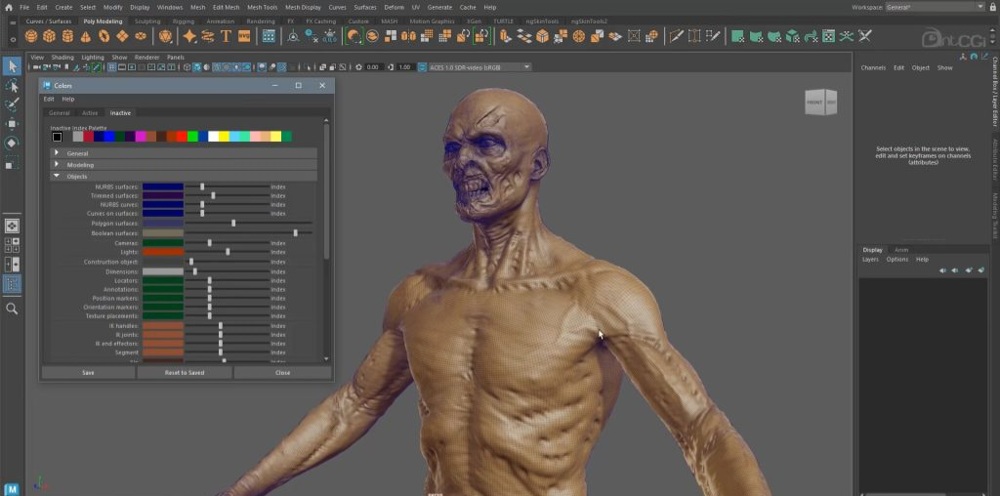Open the Mesh Tools menu
The height and width of the screenshot is (496, 1000).
(262, 7)
